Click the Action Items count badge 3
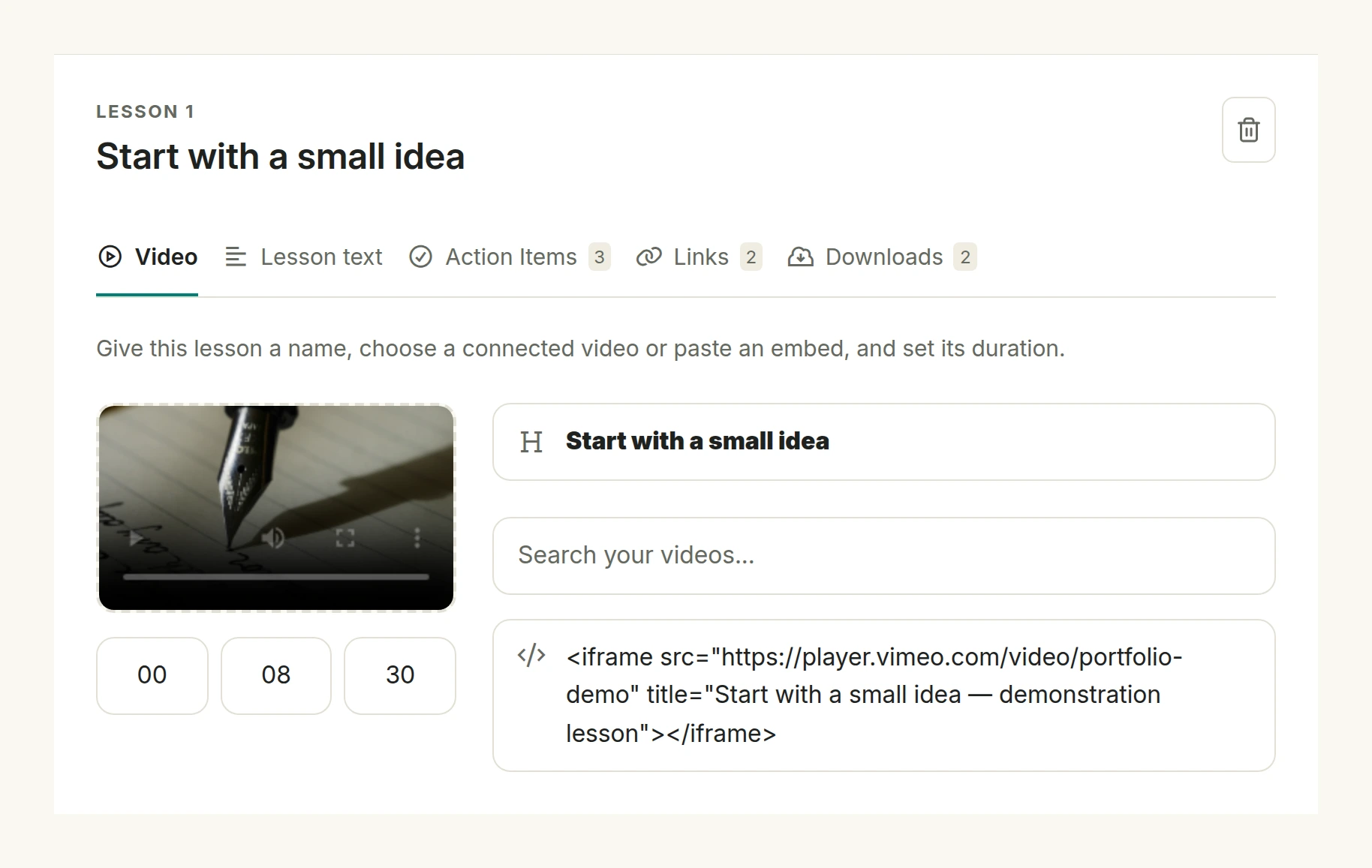This screenshot has height=868, width=1372. click(x=599, y=257)
